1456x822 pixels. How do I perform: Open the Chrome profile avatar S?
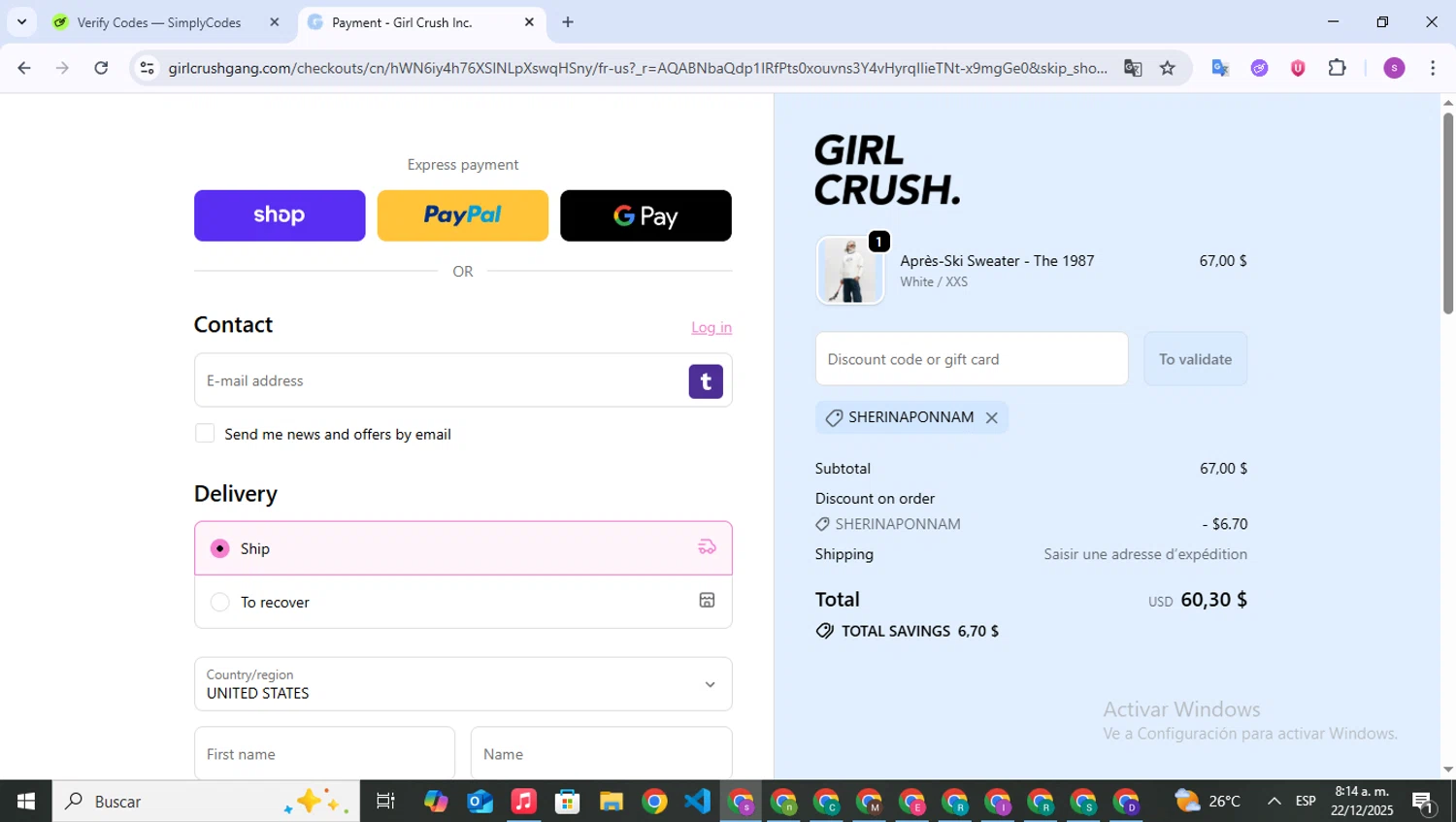pyautogui.click(x=1394, y=68)
